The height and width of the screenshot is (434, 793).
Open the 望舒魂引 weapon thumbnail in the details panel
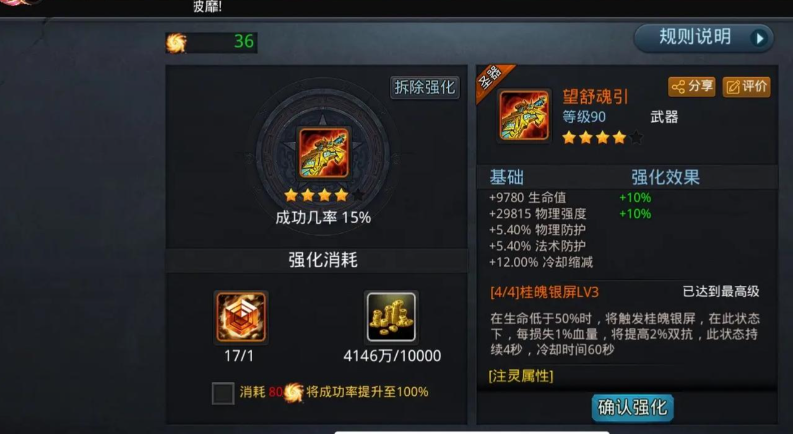point(524,115)
